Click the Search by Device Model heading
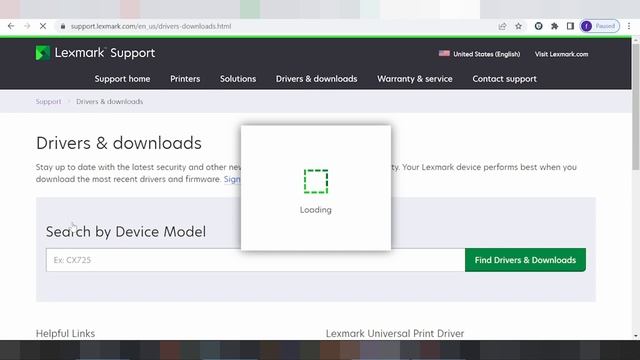640x360 pixels. [126, 232]
